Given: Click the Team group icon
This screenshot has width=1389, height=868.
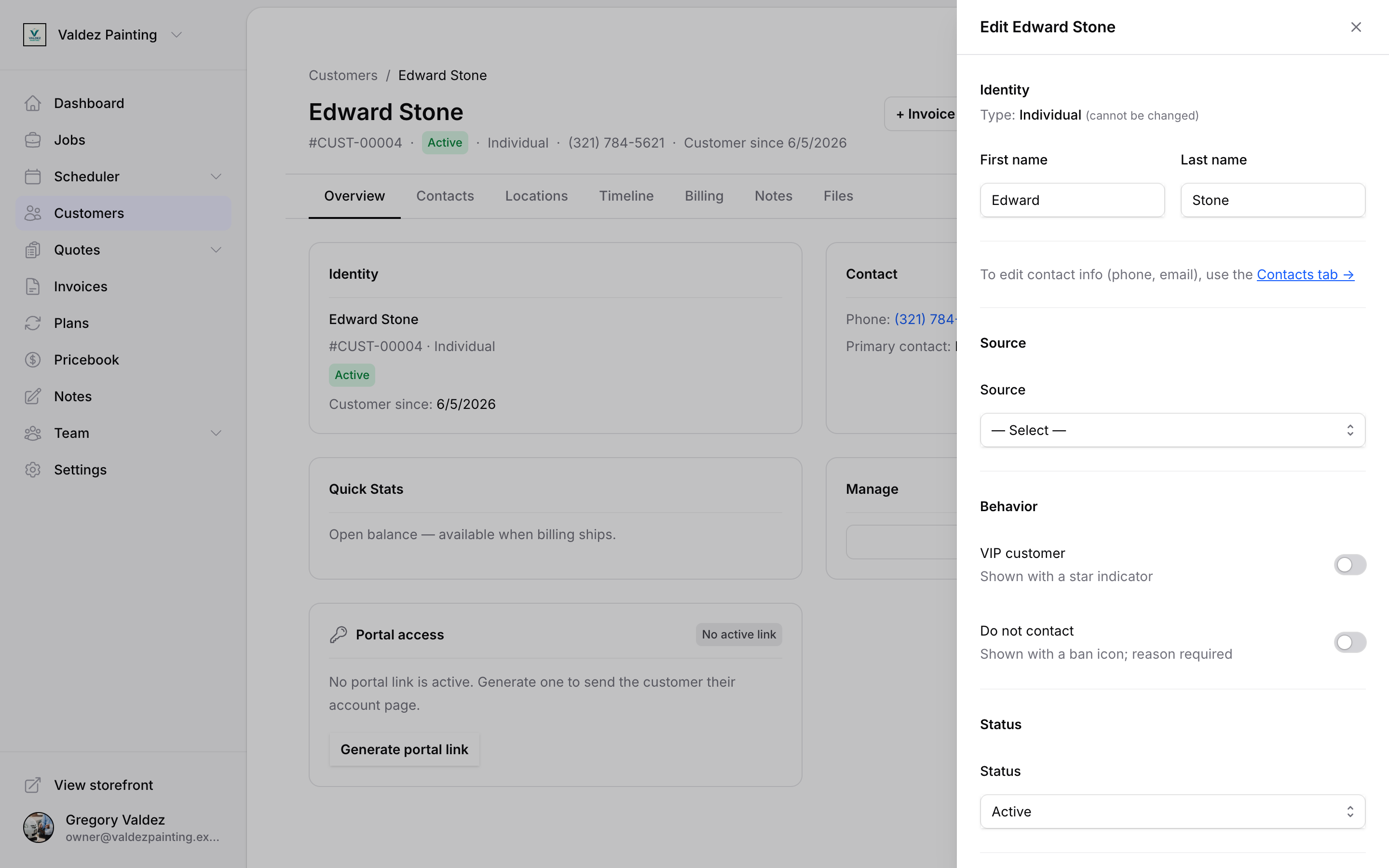Looking at the screenshot, I should pos(33,434).
